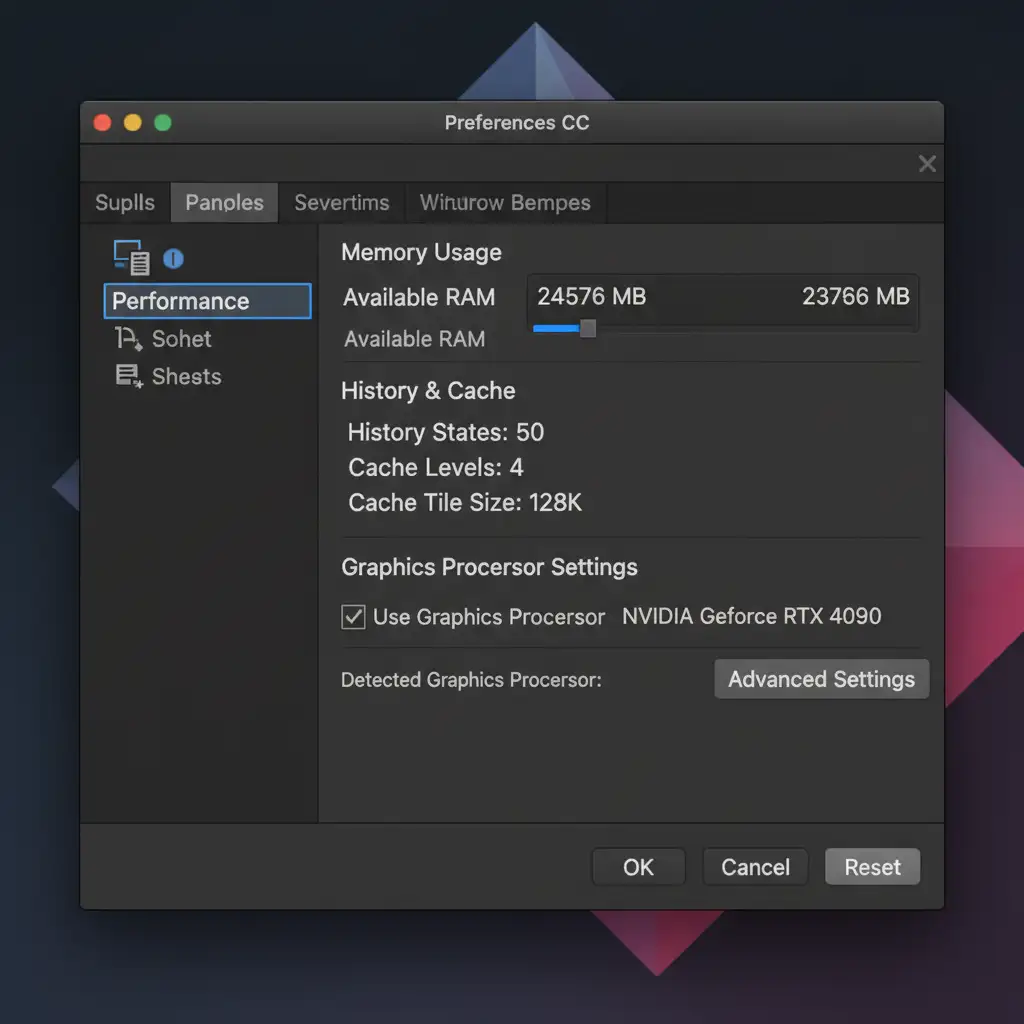Dismiss the panel with the gray X

927,164
